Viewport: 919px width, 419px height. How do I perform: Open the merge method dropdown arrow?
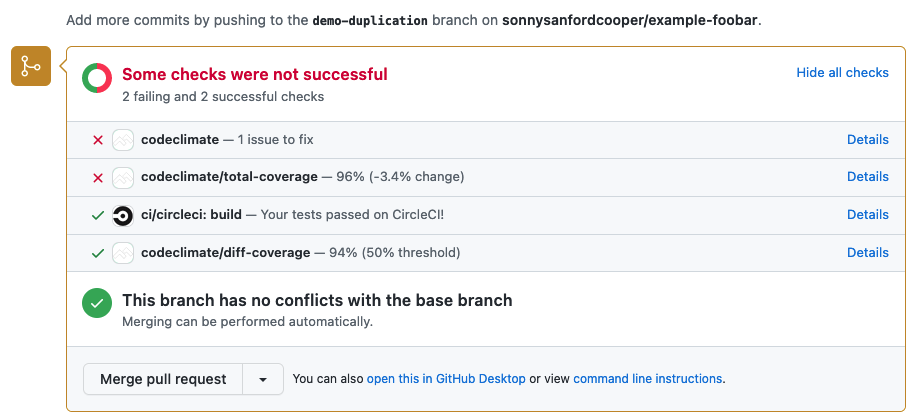click(263, 379)
